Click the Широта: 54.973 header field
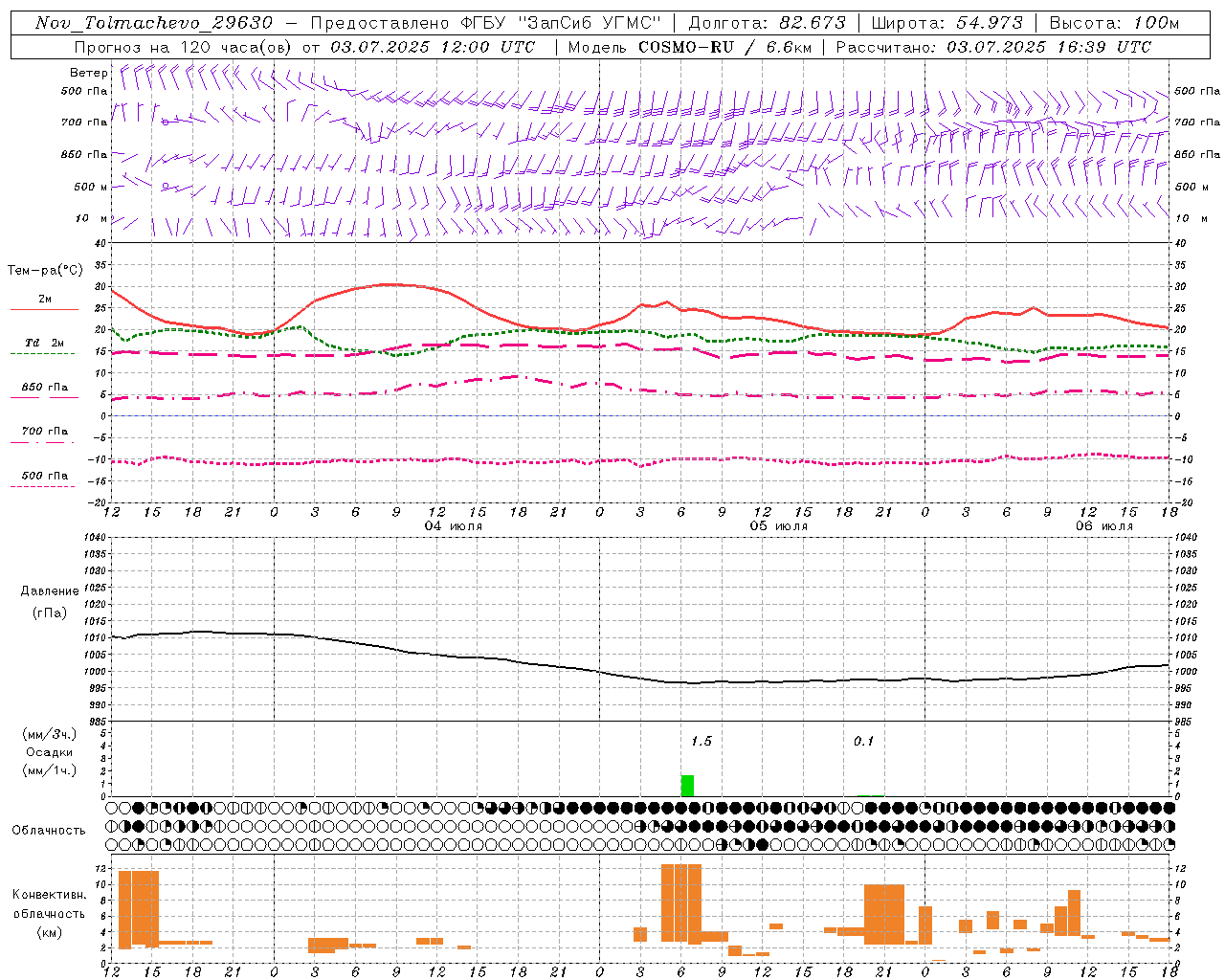Viewport: 1225px width, 980px height. pyautogui.click(x=947, y=23)
